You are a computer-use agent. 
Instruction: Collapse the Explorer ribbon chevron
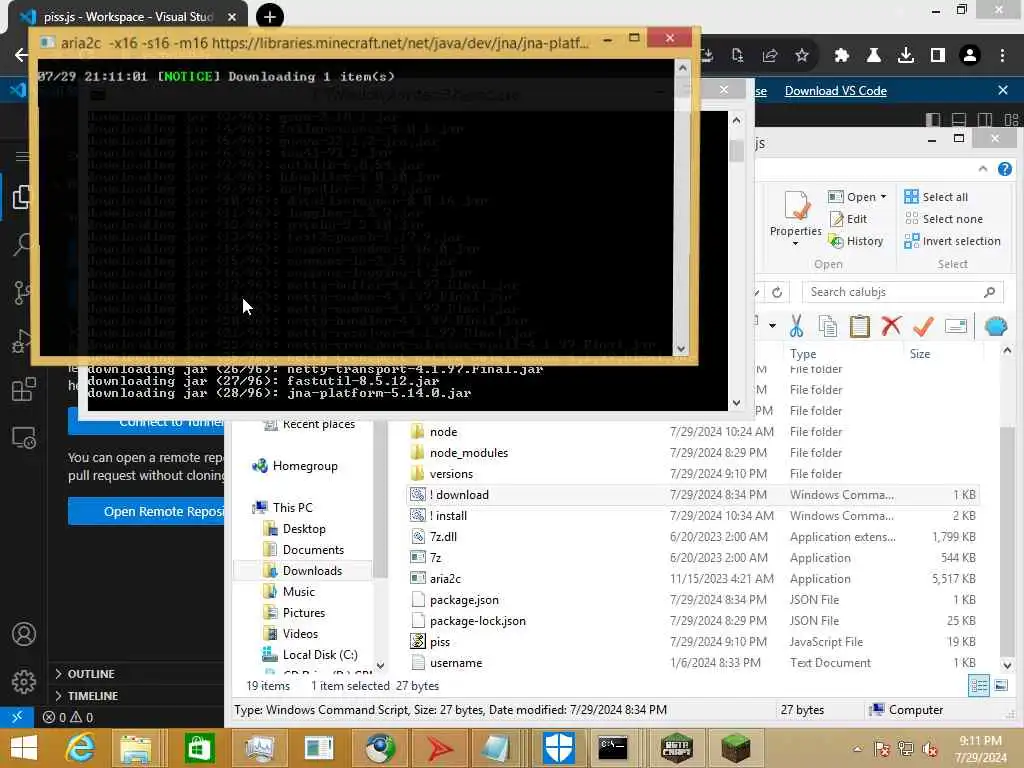coord(983,169)
